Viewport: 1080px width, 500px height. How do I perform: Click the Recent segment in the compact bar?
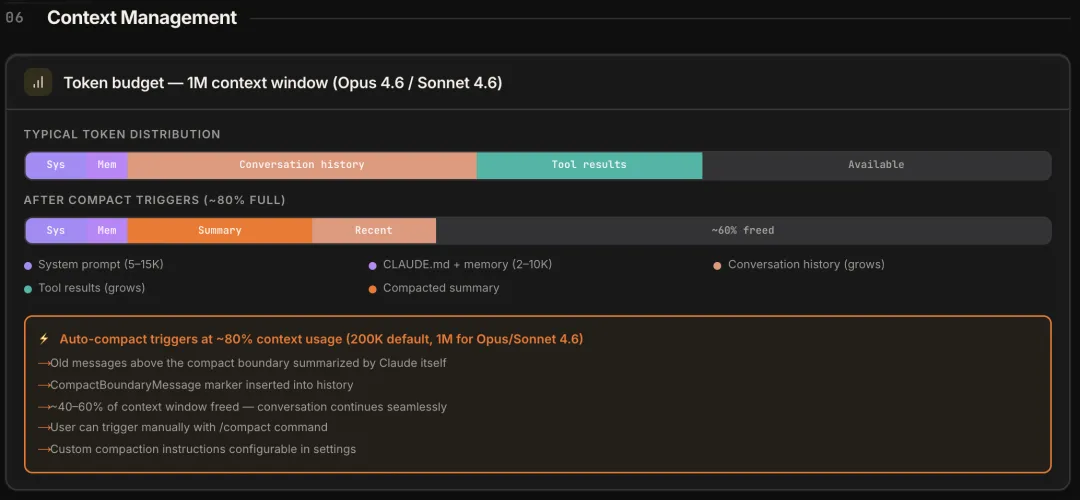(373, 231)
